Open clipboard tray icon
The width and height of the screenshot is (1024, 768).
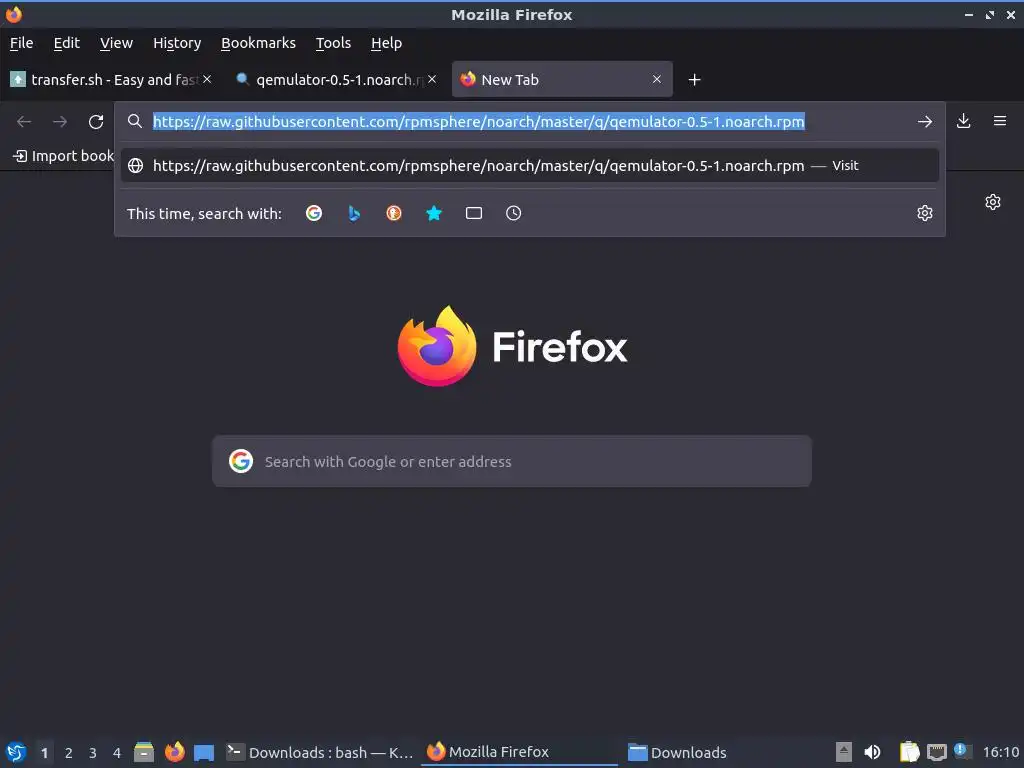tap(908, 752)
